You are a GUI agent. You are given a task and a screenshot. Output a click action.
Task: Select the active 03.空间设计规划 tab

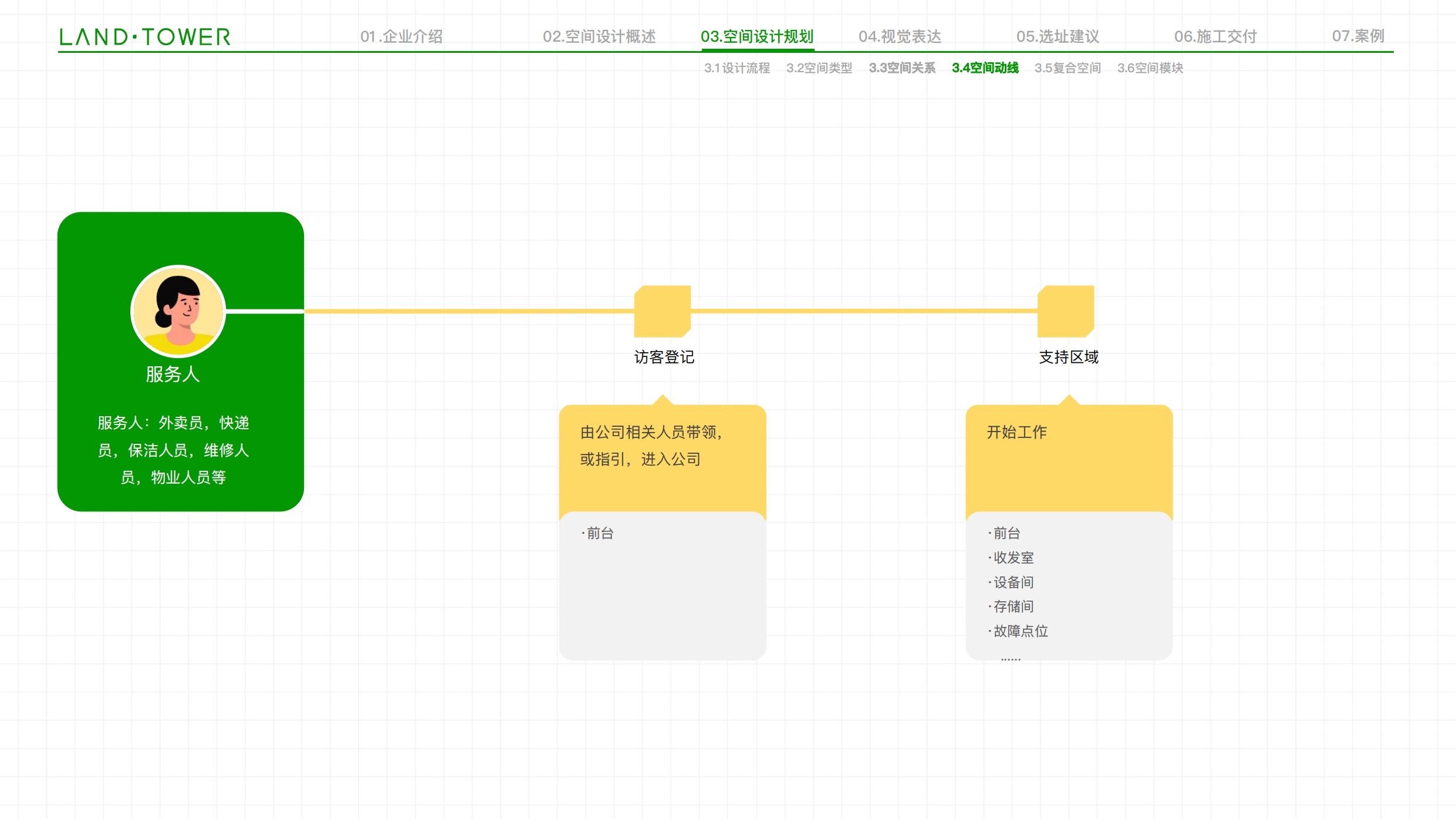pyautogui.click(x=757, y=36)
